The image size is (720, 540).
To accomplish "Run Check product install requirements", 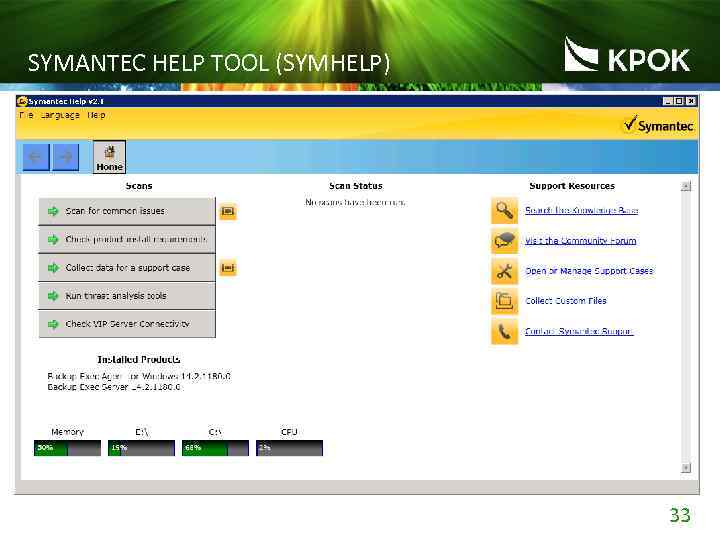I will tap(127, 240).
